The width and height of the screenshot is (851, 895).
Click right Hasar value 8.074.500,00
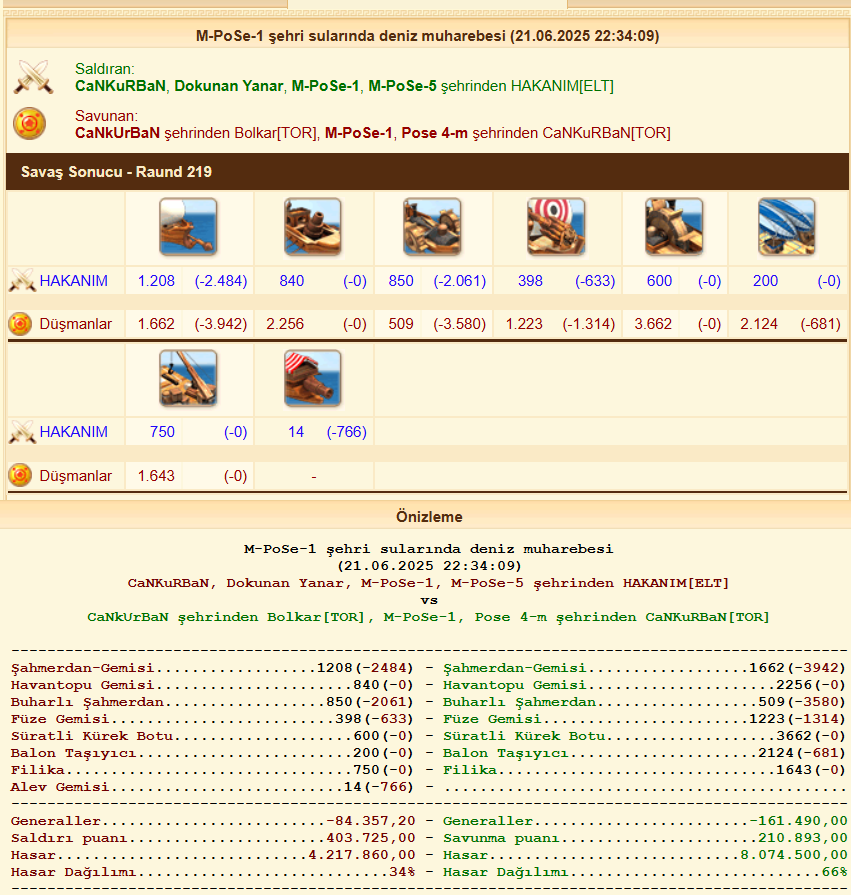coord(794,856)
